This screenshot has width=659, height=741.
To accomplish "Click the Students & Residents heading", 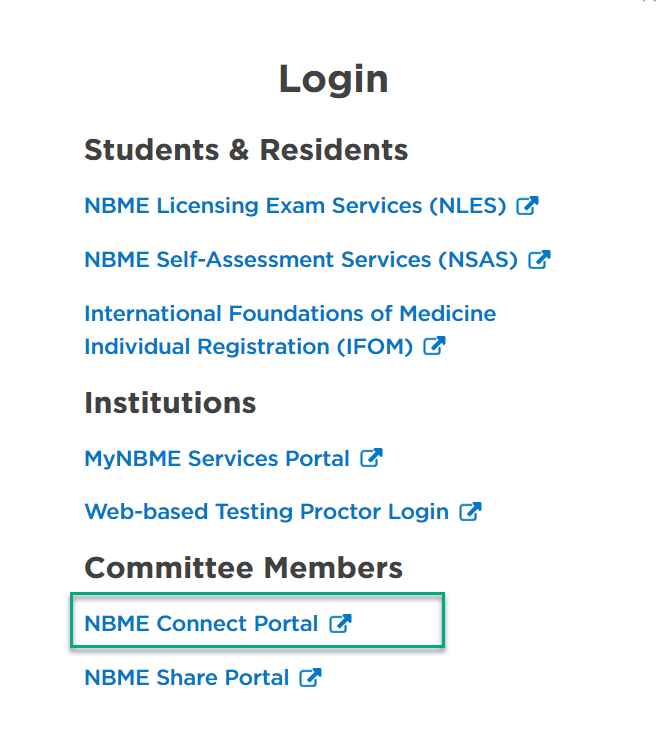I will tap(246, 150).
